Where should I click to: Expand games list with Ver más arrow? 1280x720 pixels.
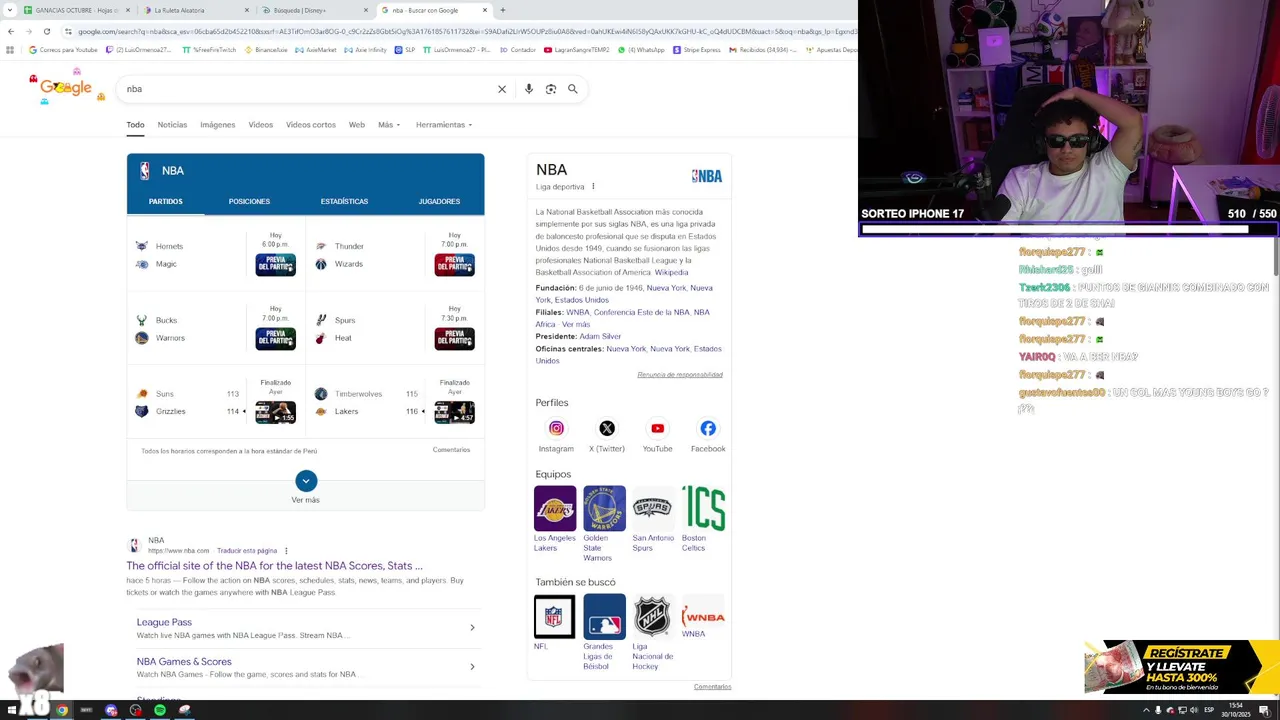tap(306, 481)
